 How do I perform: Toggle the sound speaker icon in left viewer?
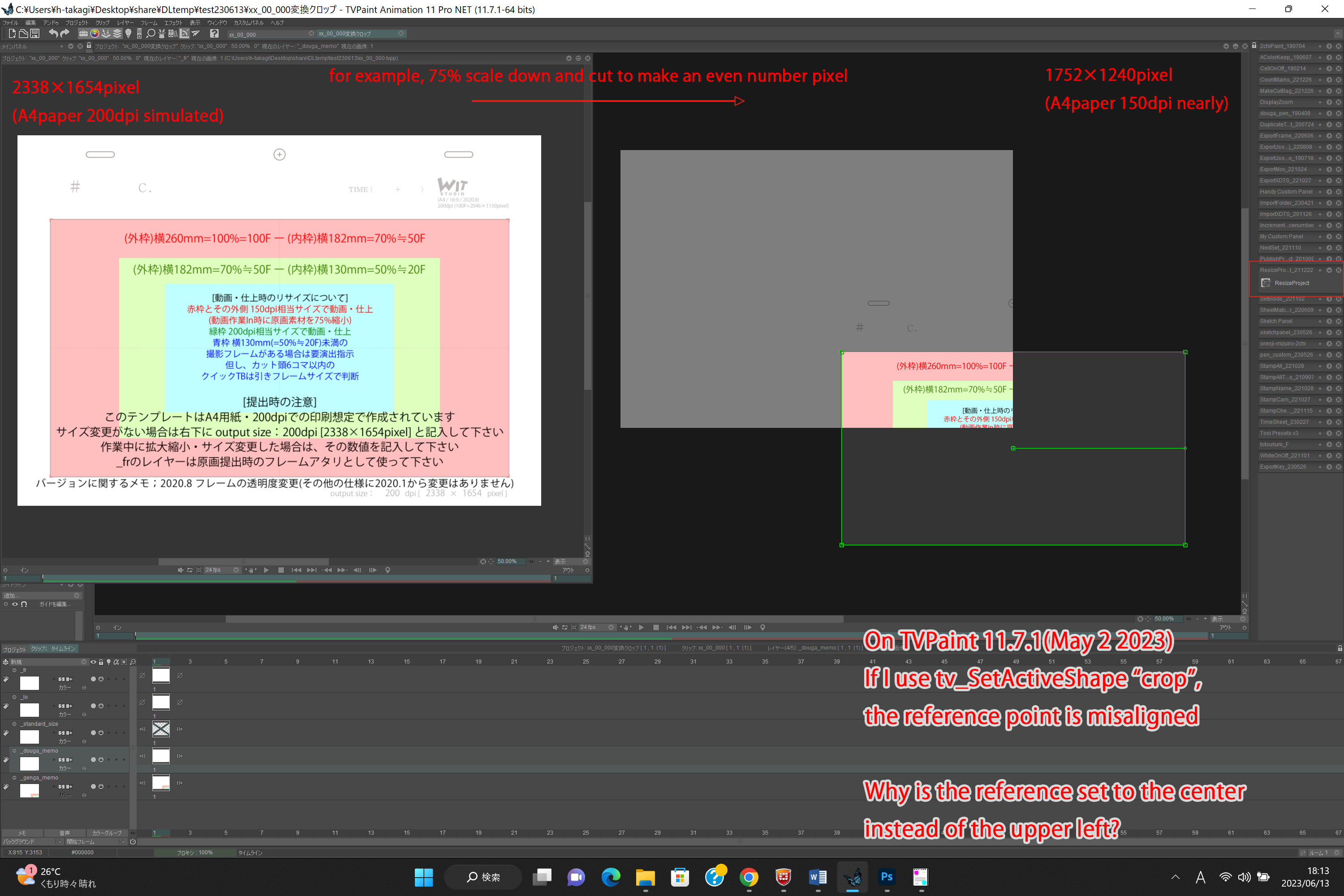[181, 570]
